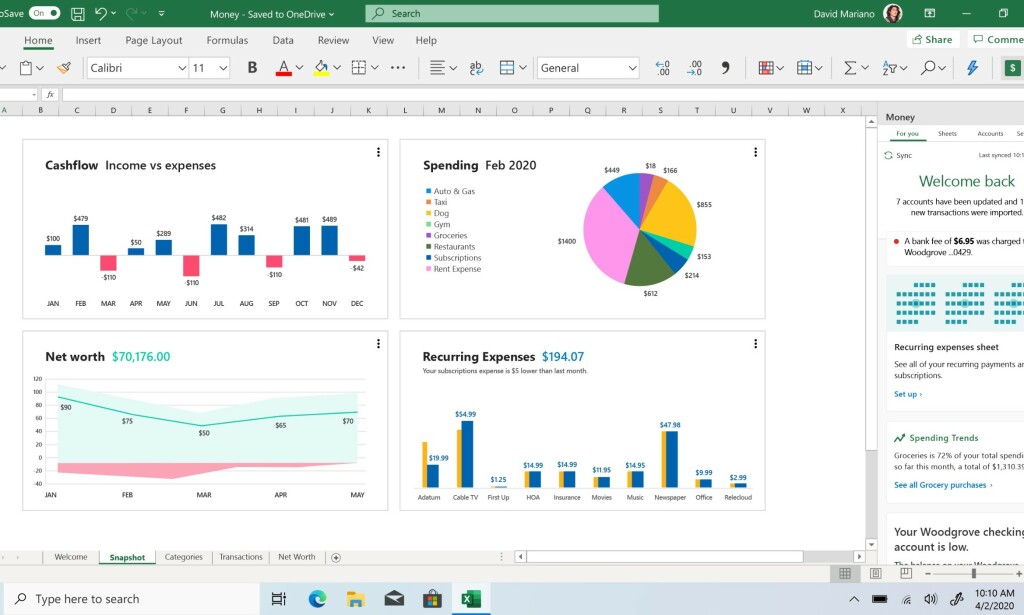Image resolution: width=1024 pixels, height=615 pixels.
Task: Select the Sheets tab in Money pane
Action: coord(947,134)
